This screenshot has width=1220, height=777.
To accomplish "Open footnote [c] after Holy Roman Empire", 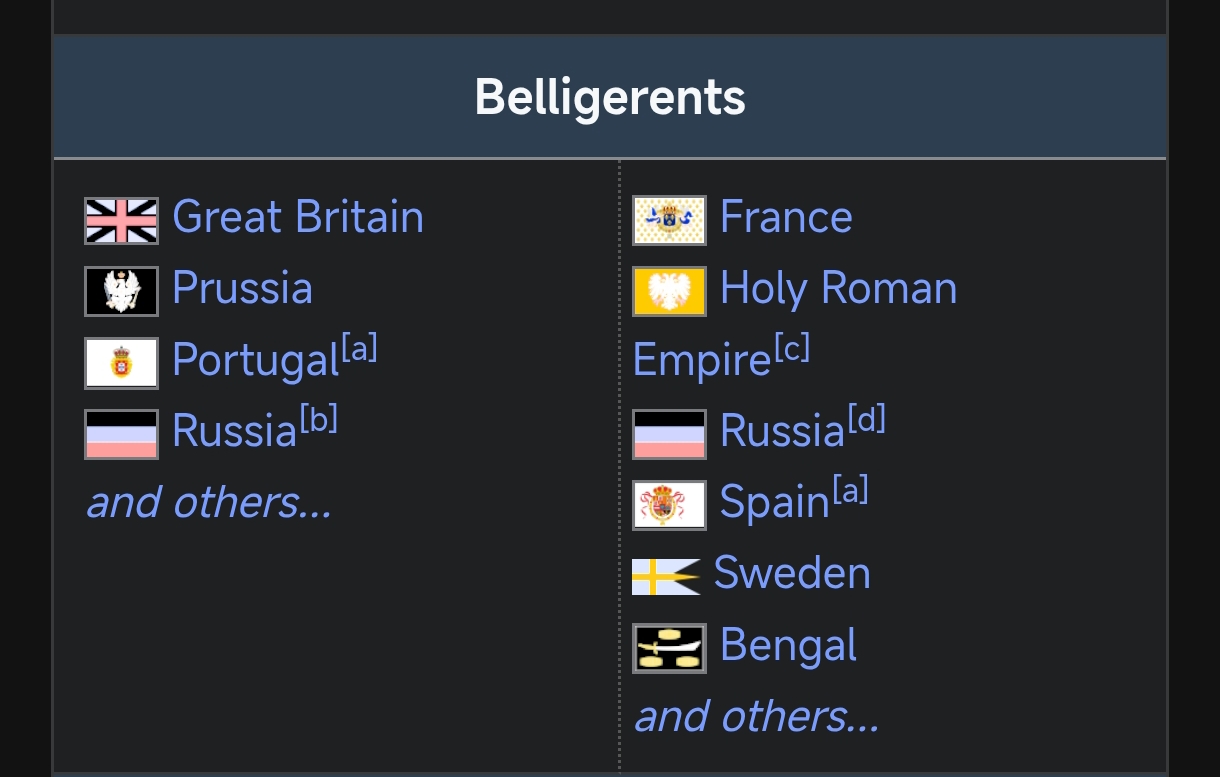I will pyautogui.click(x=790, y=349).
